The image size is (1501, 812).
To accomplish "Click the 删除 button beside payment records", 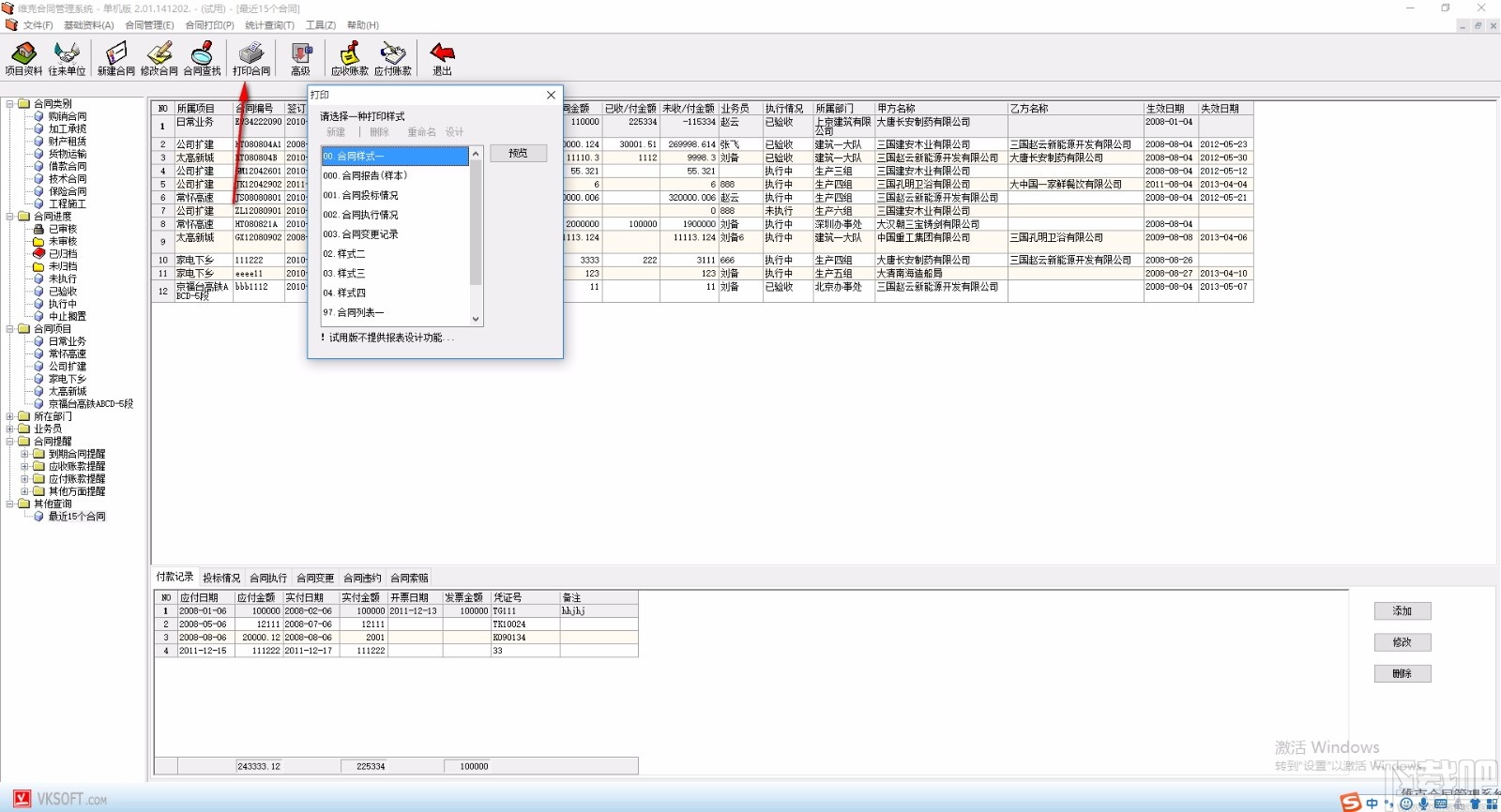I will [1402, 673].
